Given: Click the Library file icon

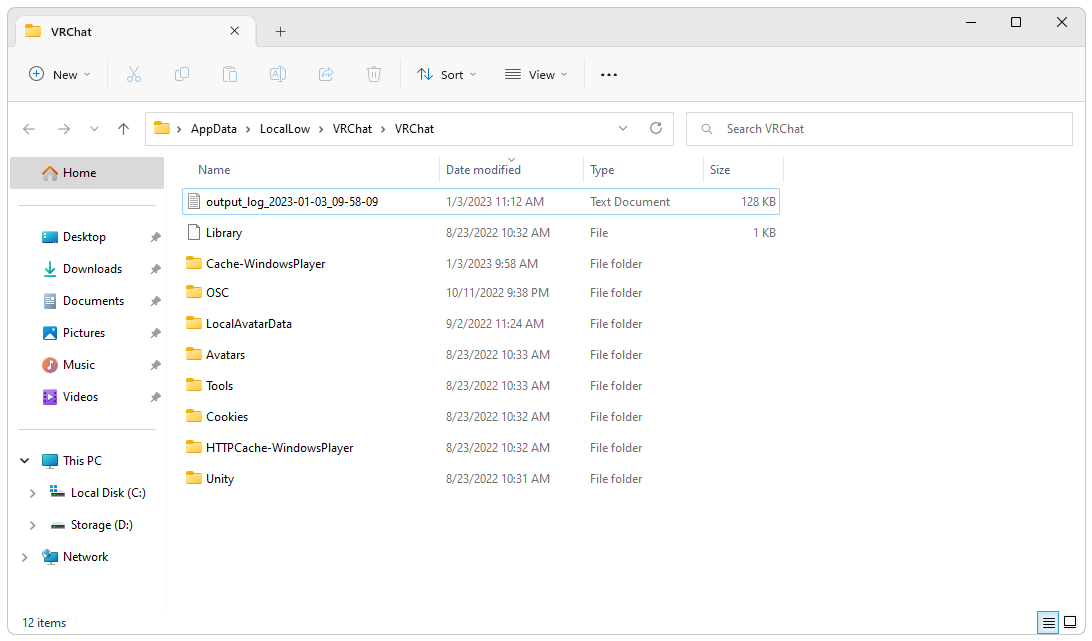Looking at the screenshot, I should coord(194,232).
